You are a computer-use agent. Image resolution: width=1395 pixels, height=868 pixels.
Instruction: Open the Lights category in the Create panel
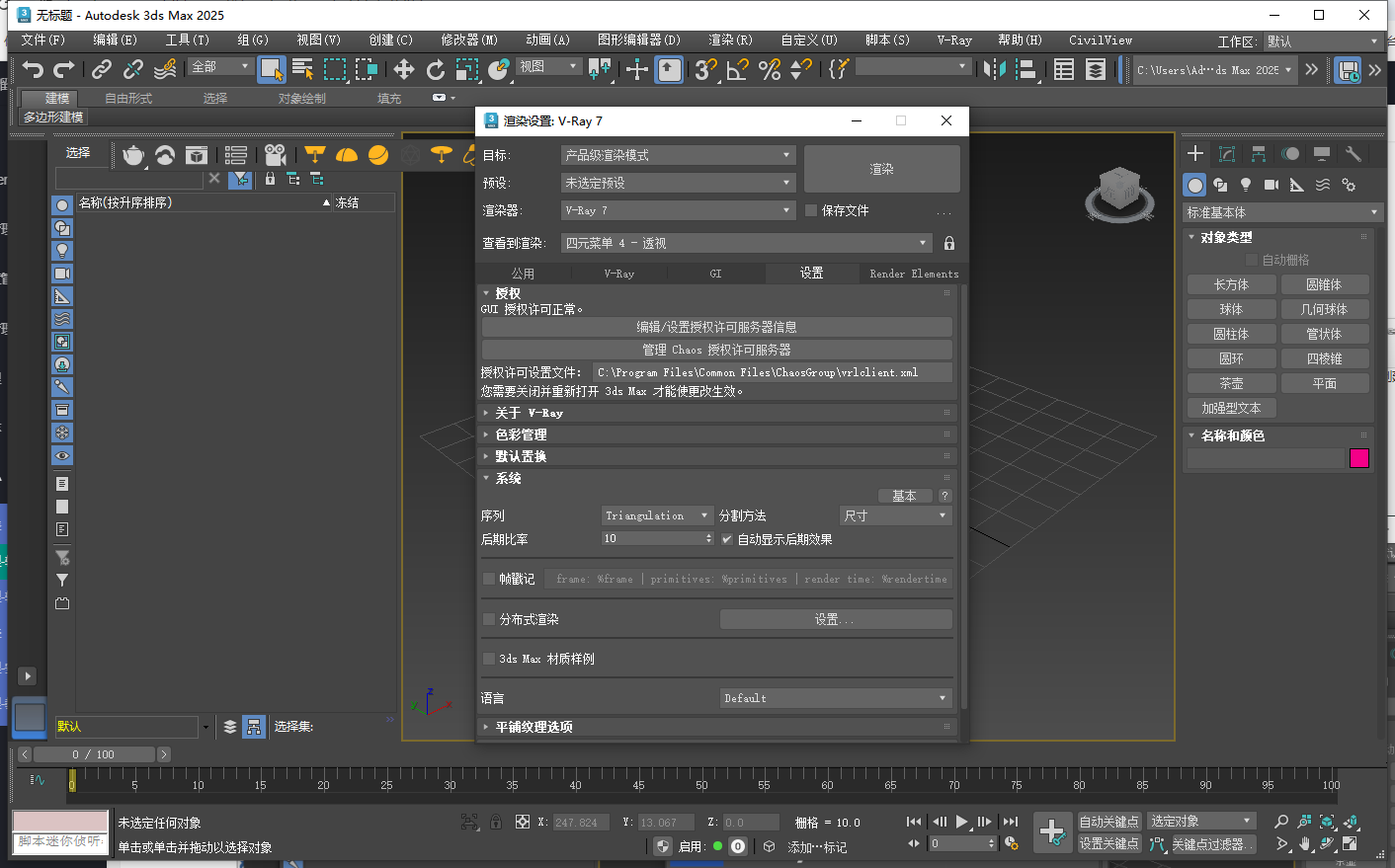click(1246, 184)
